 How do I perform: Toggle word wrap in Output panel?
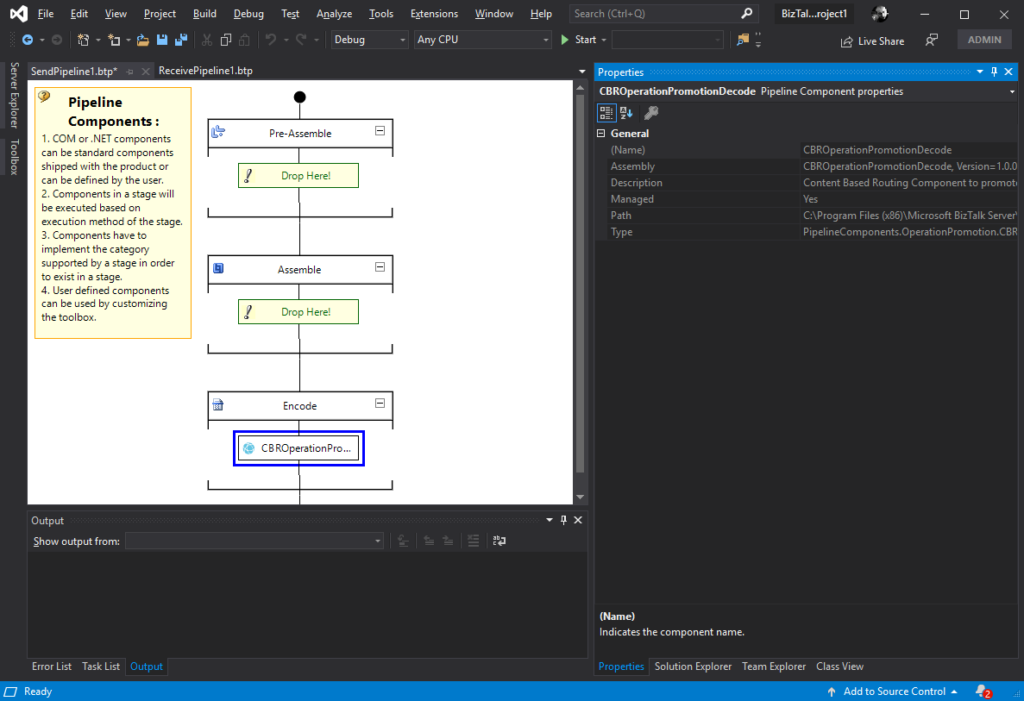498,541
